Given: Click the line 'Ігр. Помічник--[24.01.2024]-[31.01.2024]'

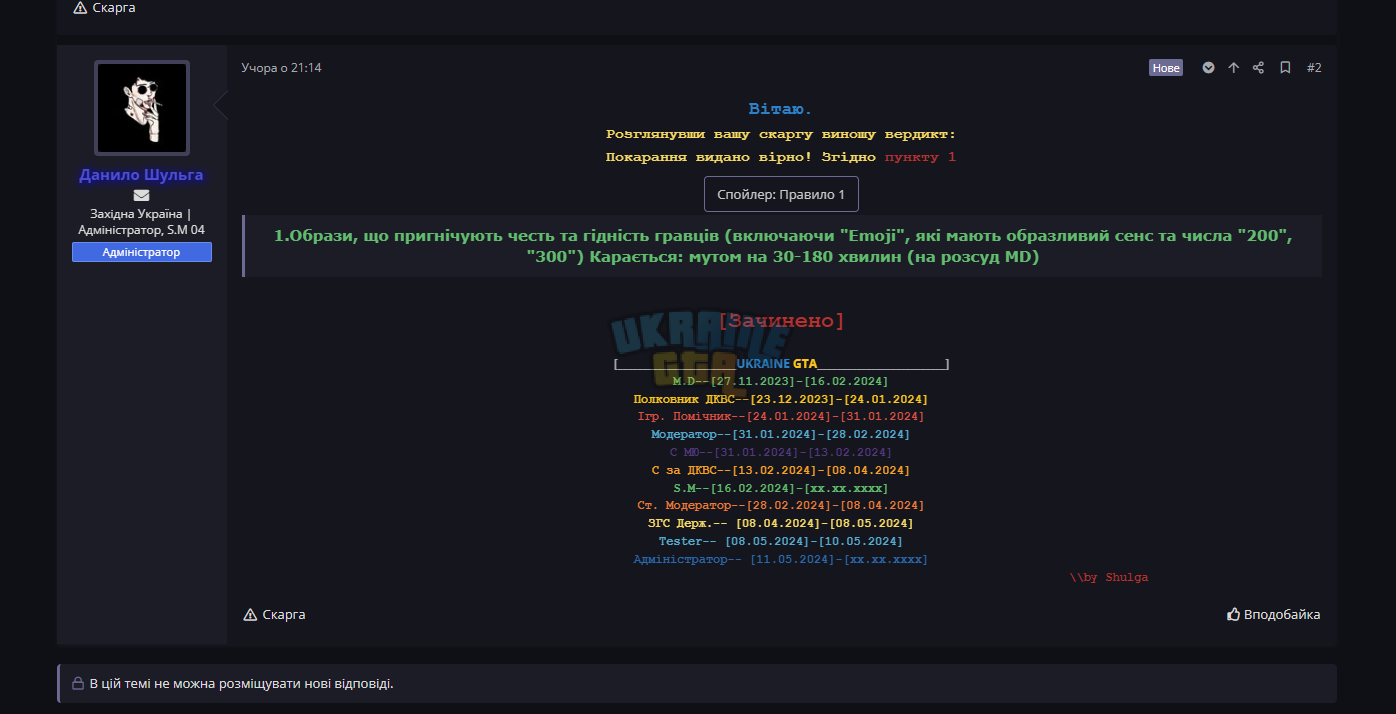Looking at the screenshot, I should point(781,416).
